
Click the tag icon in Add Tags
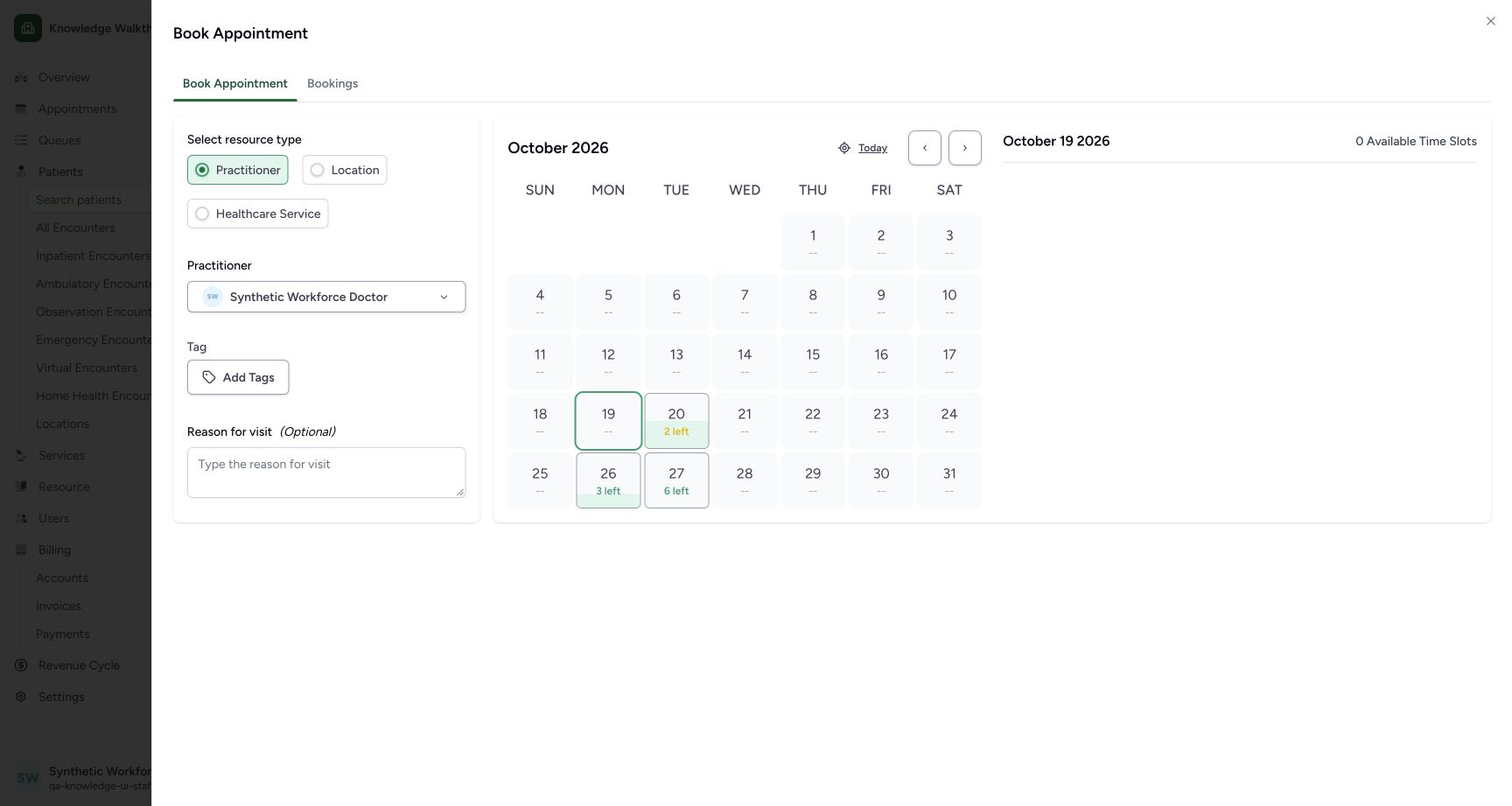(209, 377)
